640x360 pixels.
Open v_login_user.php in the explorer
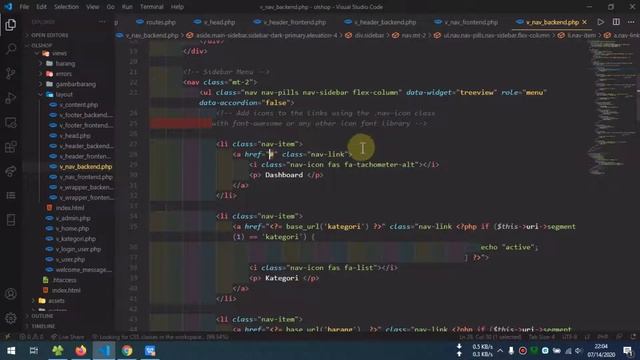click(x=78, y=249)
